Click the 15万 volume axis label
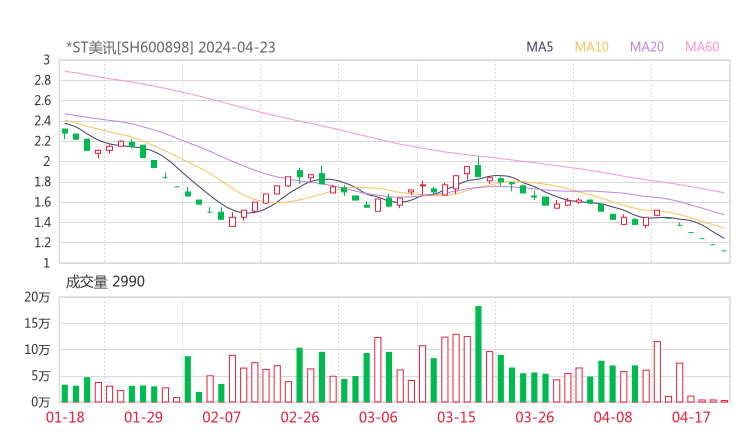 tap(37, 323)
